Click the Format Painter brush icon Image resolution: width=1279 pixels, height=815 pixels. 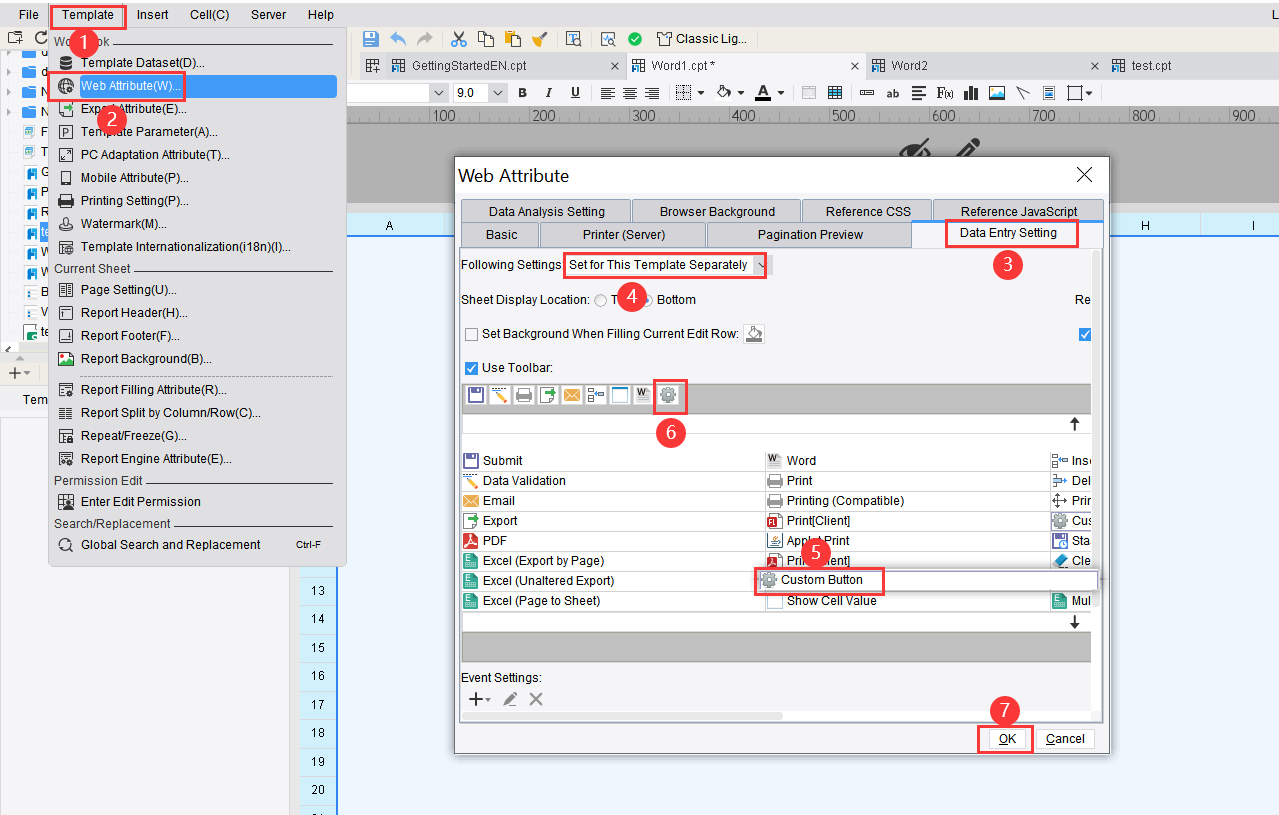[541, 38]
